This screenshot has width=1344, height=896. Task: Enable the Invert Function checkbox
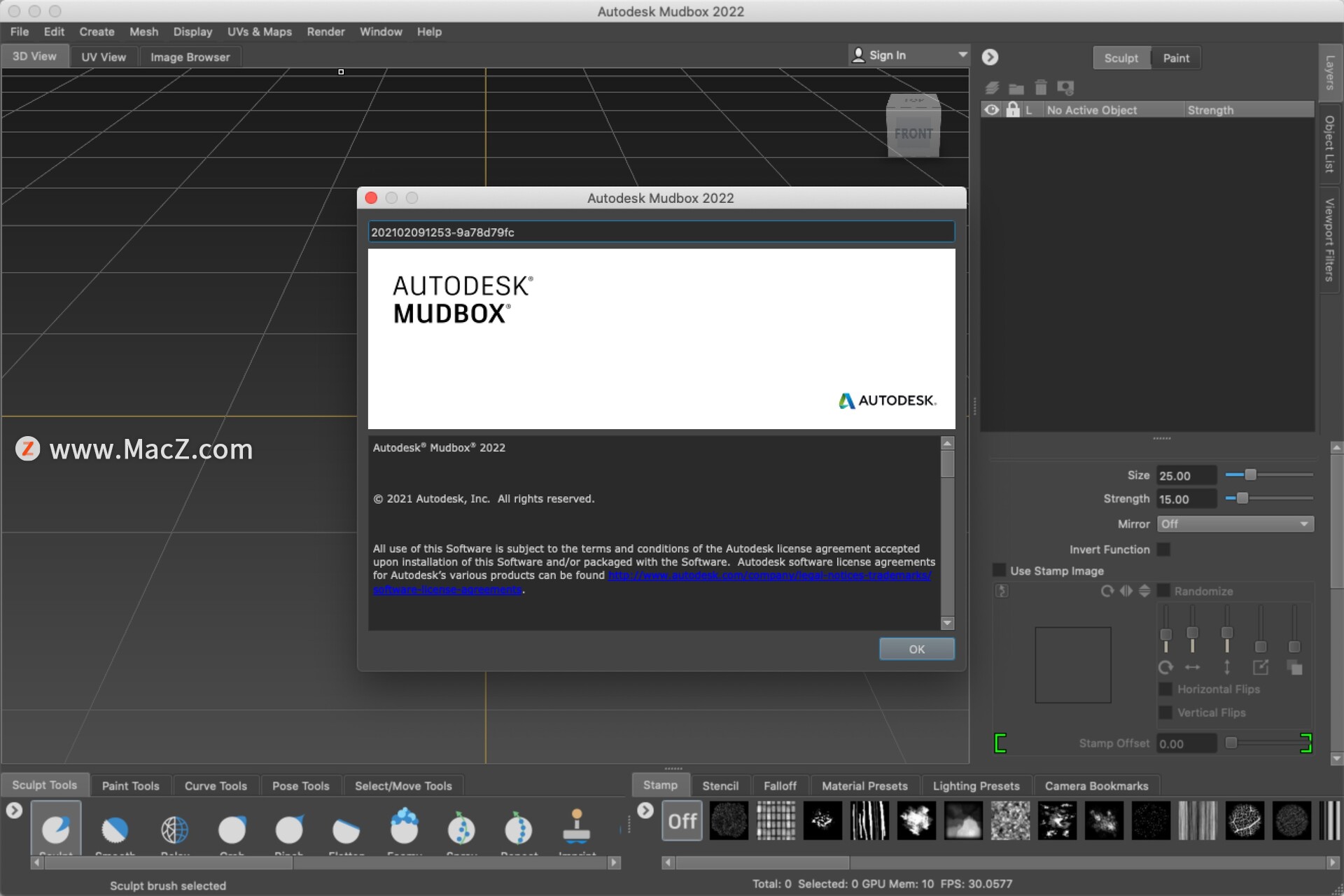pos(1163,549)
